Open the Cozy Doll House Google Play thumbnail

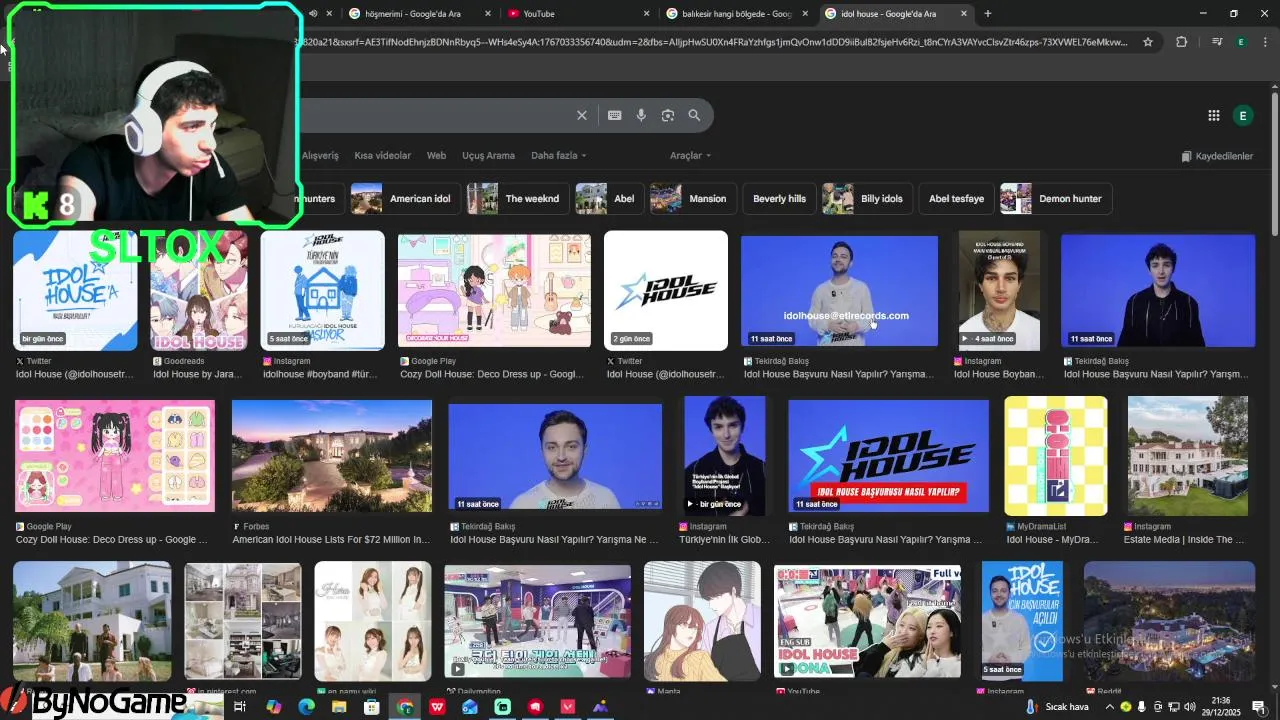(494, 291)
